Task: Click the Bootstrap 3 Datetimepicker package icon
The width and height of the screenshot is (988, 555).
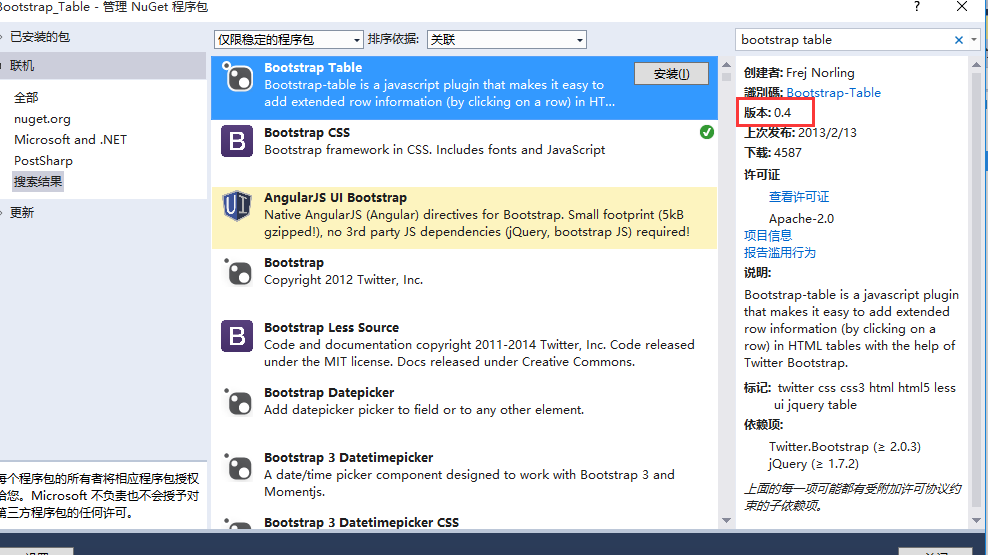Action: coord(238,467)
